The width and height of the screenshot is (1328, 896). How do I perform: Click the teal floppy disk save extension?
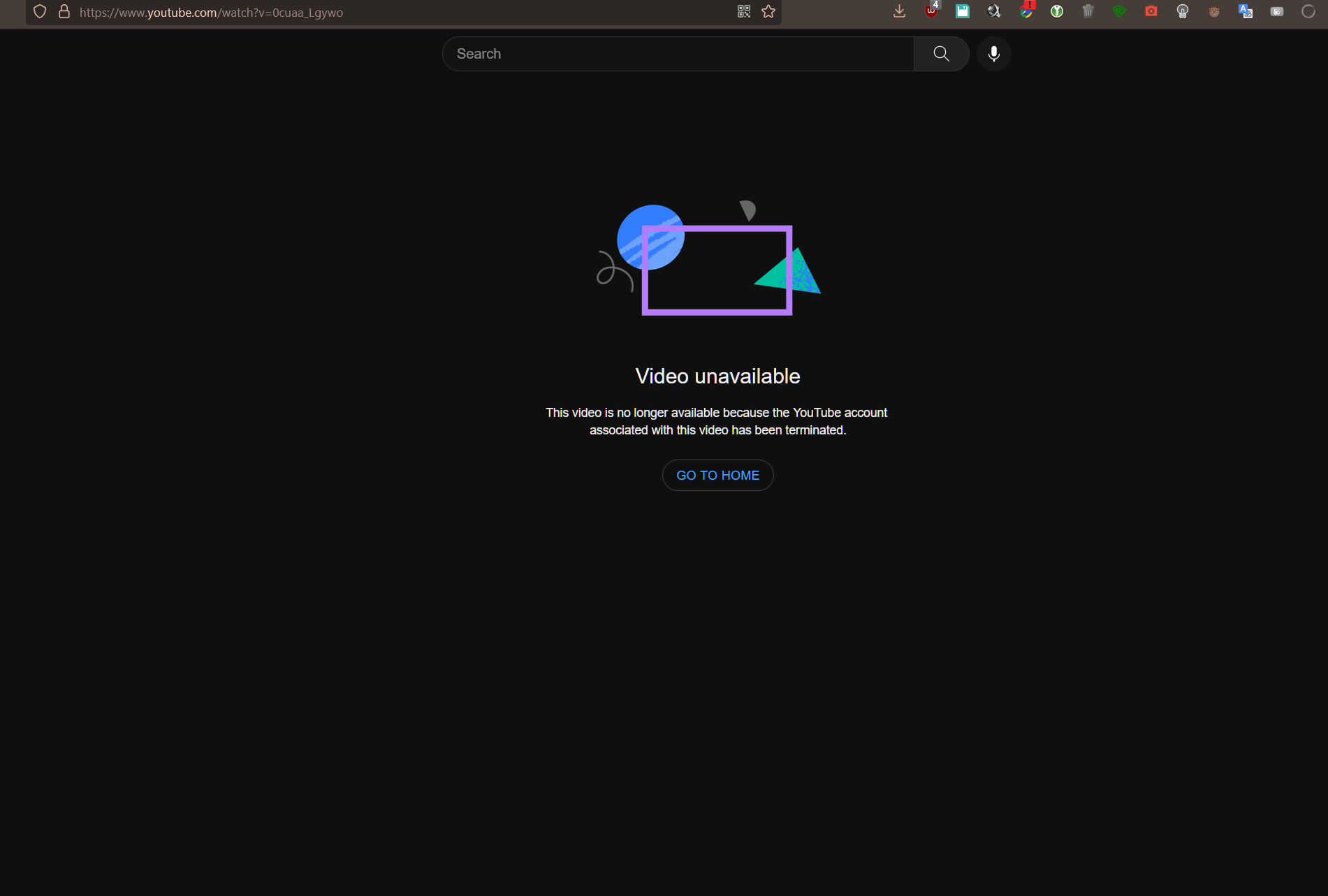click(963, 11)
